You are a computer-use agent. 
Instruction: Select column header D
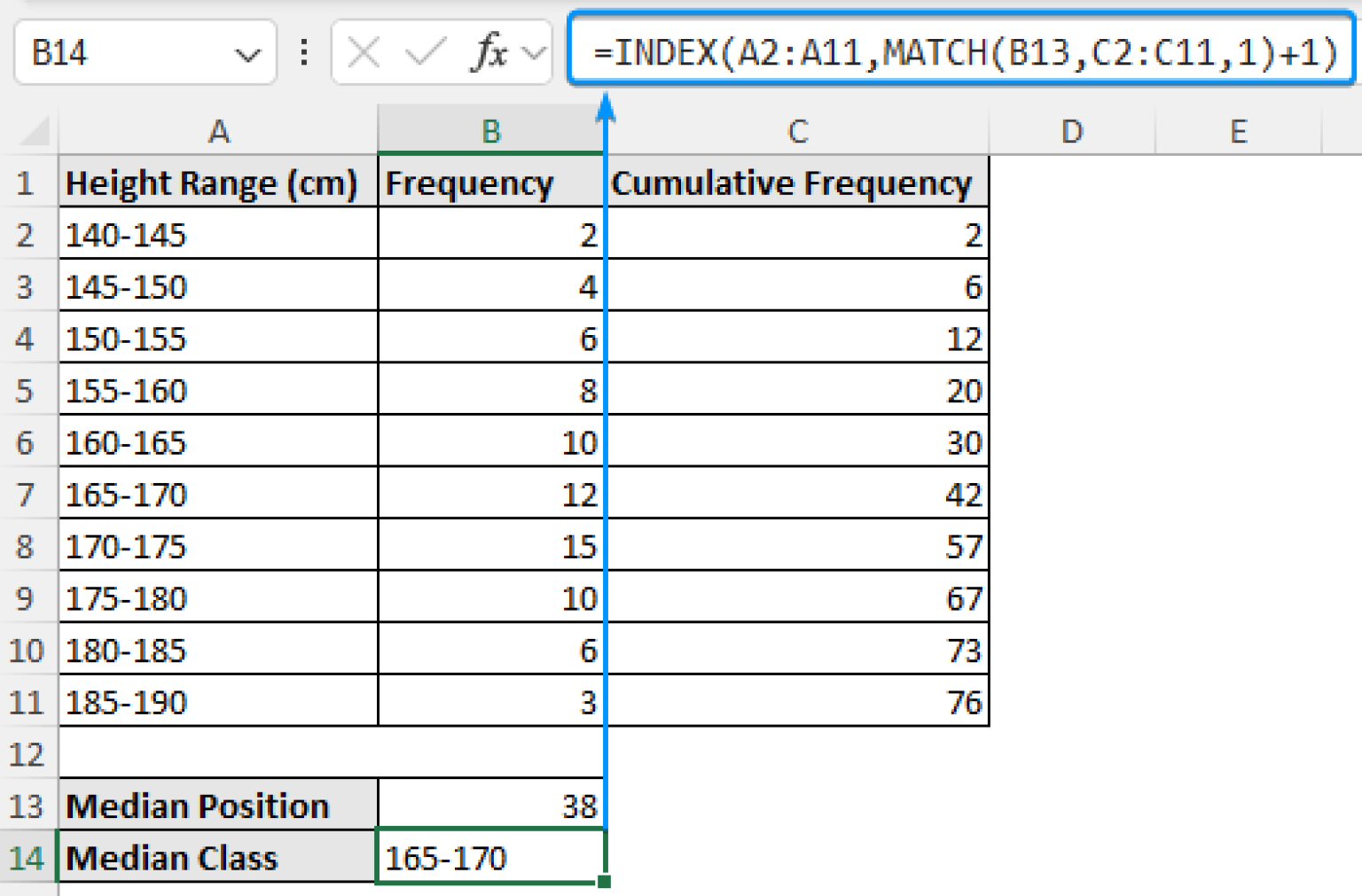click(1072, 131)
